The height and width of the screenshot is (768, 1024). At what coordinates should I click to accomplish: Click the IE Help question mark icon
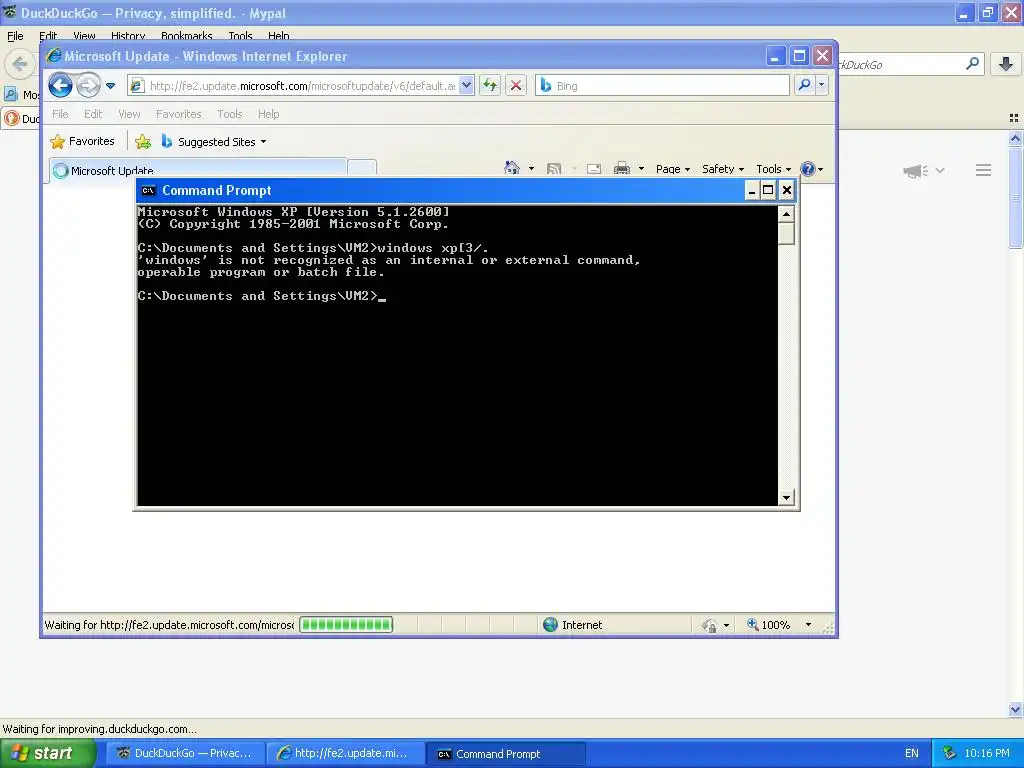pyautogui.click(x=808, y=169)
